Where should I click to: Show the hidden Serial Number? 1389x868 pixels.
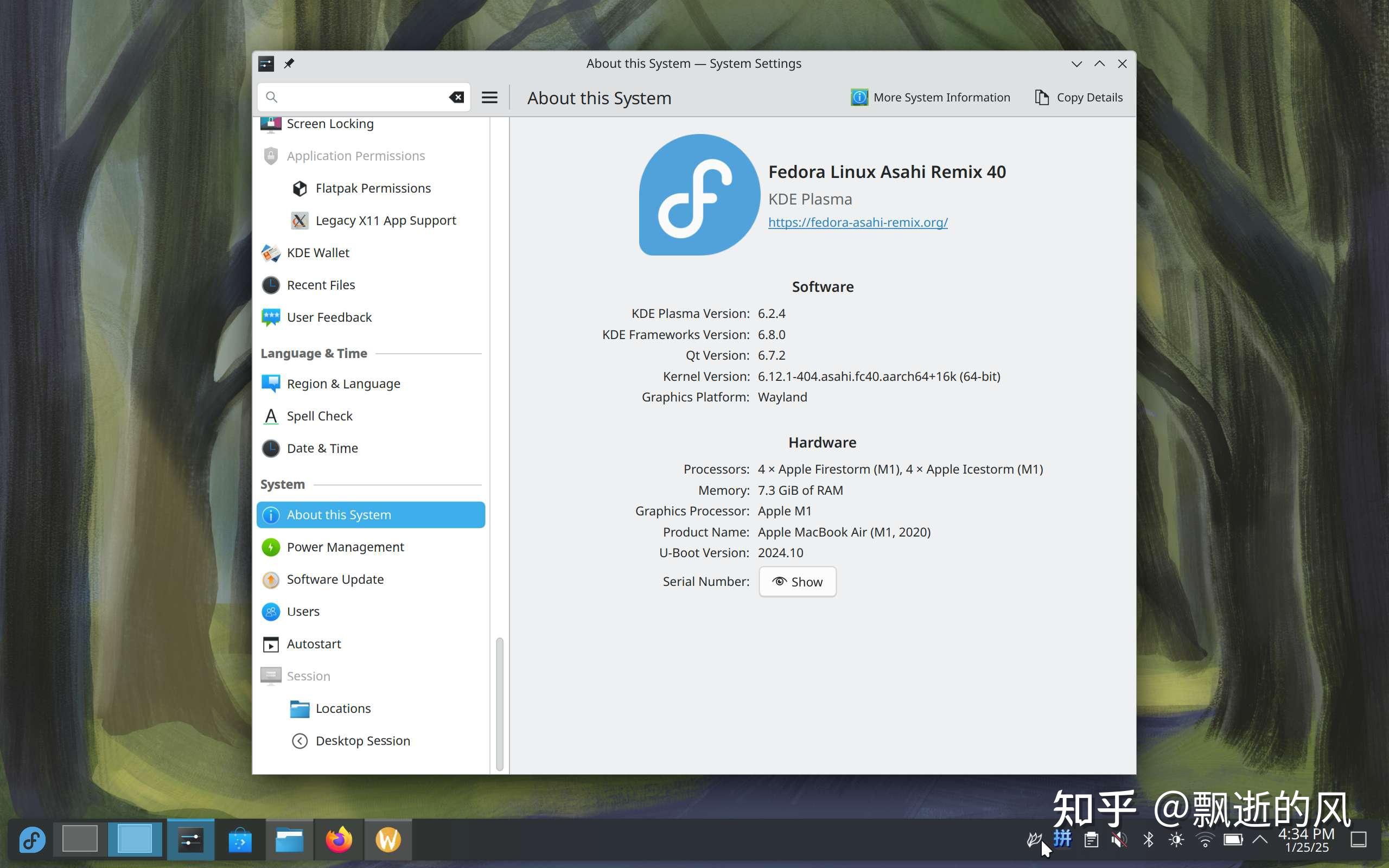point(797,582)
